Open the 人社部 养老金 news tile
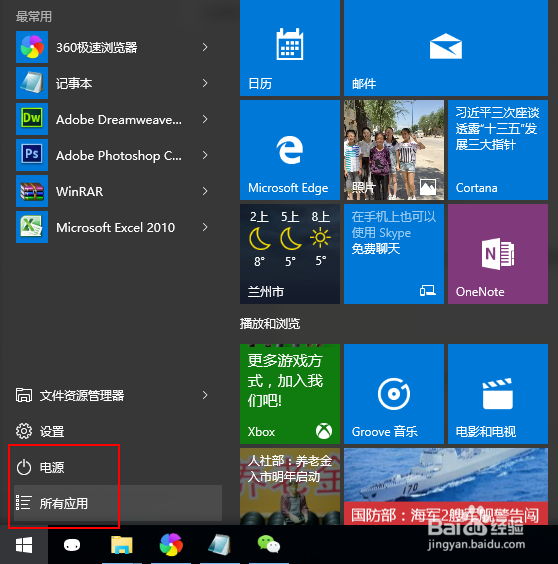The height and width of the screenshot is (564, 558). [x=290, y=486]
